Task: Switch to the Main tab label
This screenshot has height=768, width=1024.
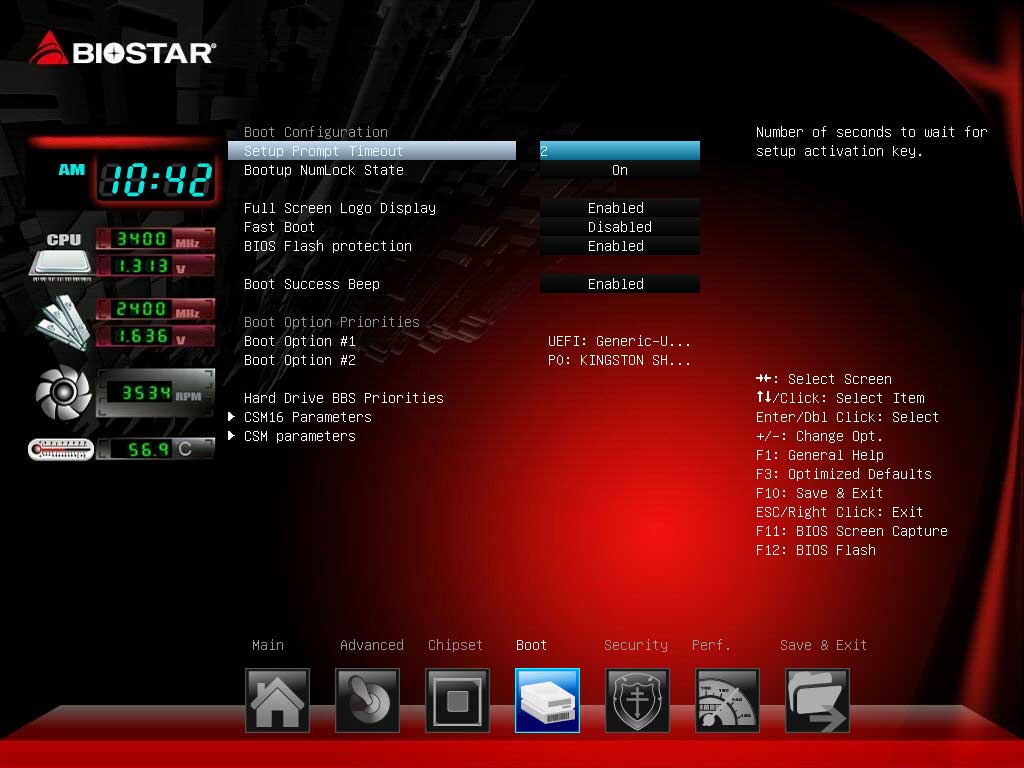Action: [x=268, y=645]
